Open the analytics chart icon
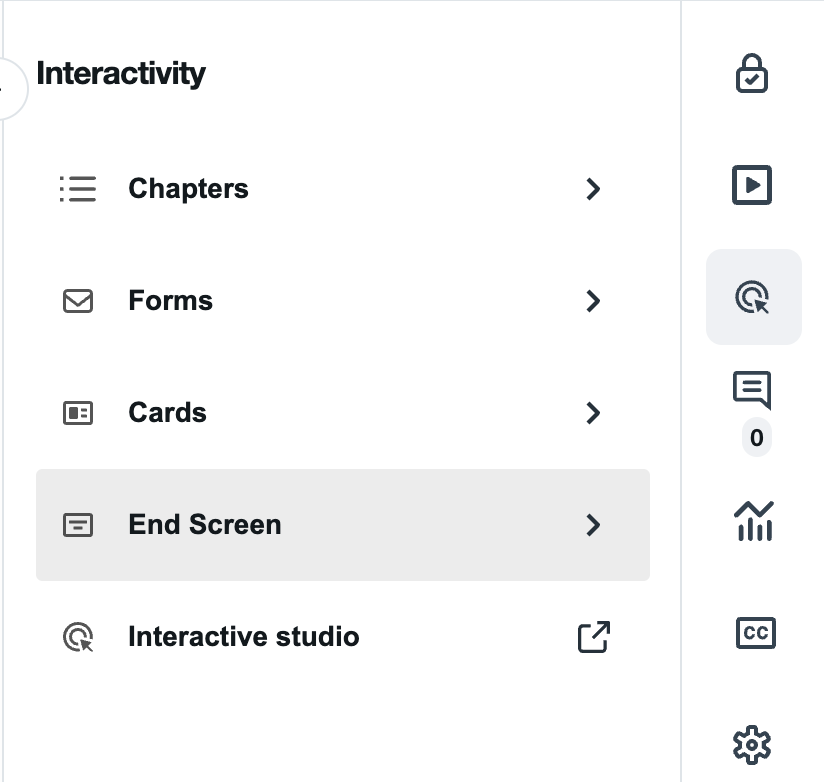Screen dimensions: 824x782 pyautogui.click(x=754, y=520)
